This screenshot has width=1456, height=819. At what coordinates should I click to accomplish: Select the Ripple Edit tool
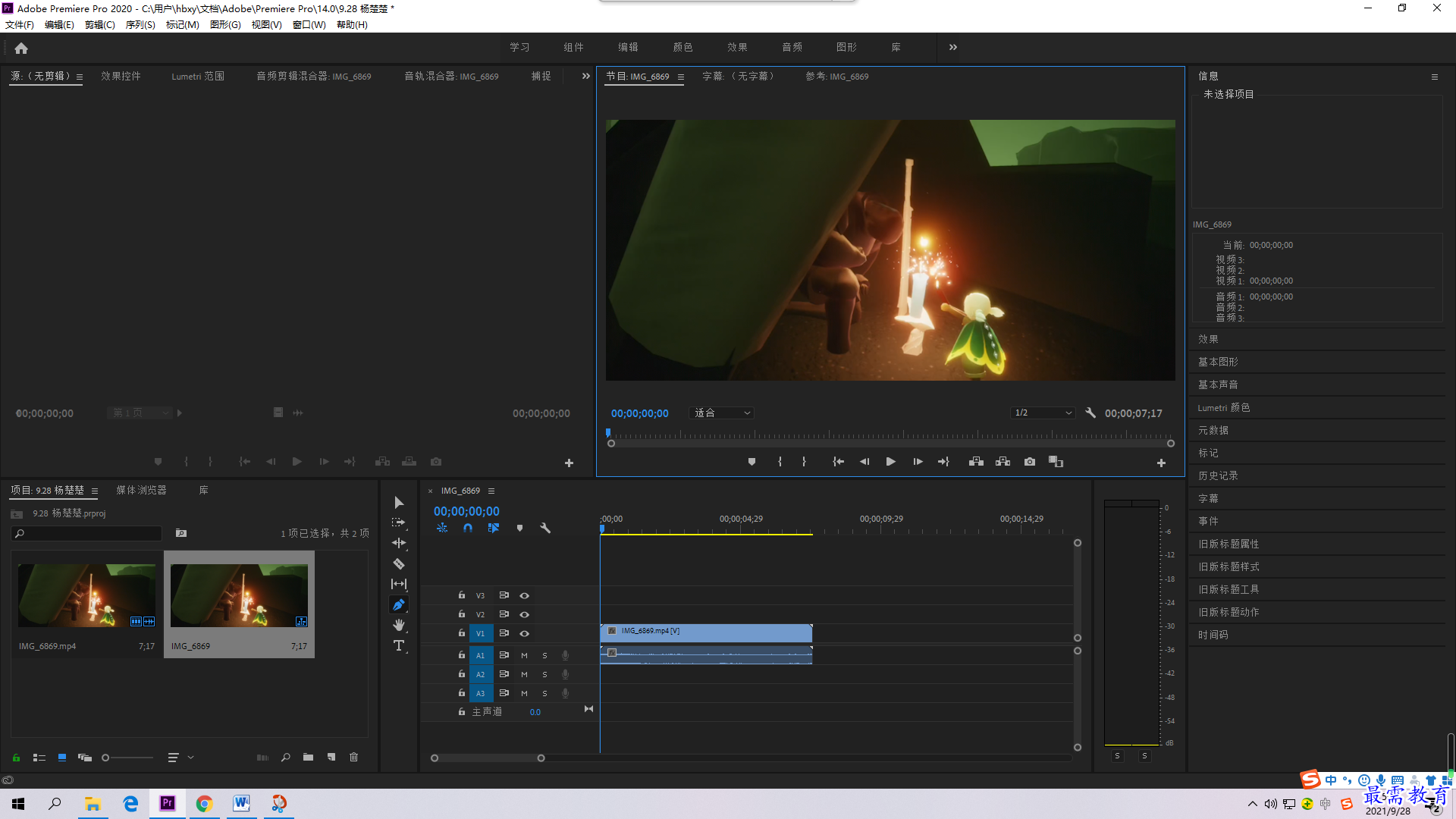[399, 543]
